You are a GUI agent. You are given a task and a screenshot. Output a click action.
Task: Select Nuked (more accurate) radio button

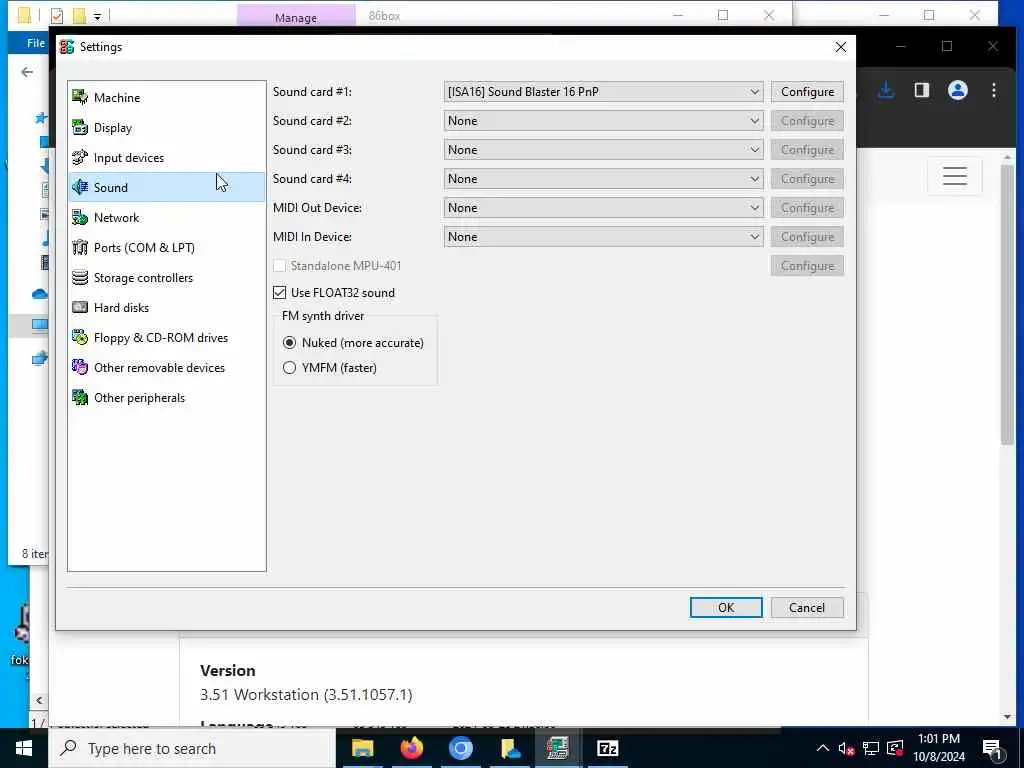[289, 343]
